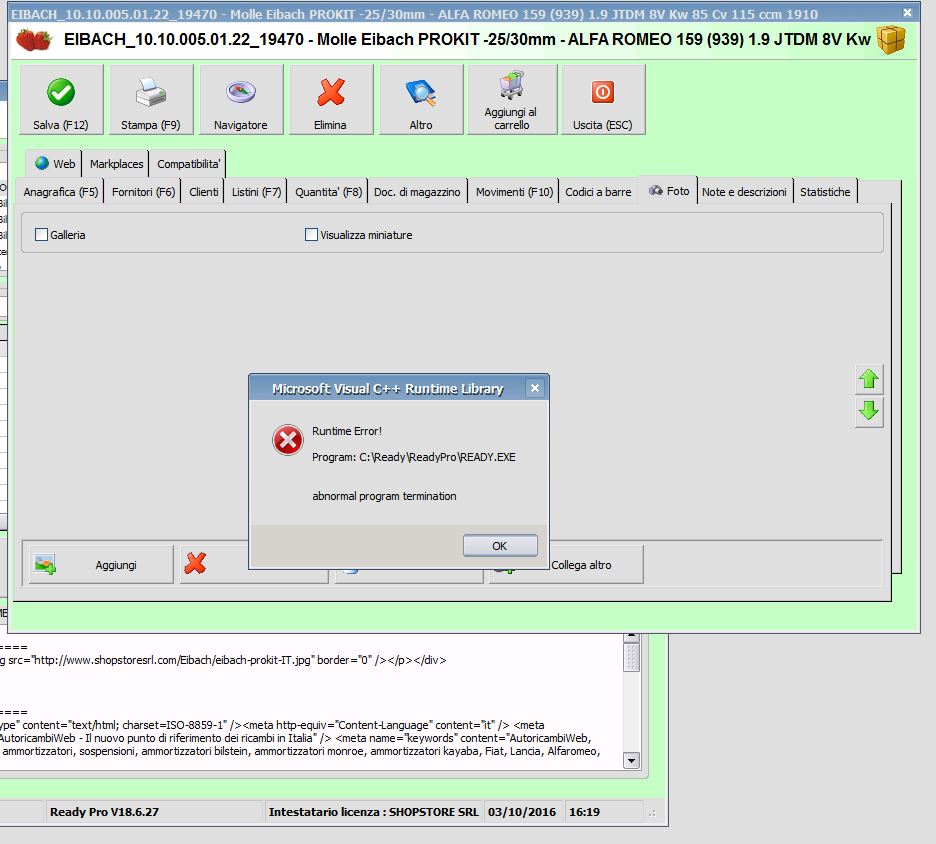Click 'abnormal program termination' message text
Viewport: 936px width, 844px height.
[x=384, y=496]
